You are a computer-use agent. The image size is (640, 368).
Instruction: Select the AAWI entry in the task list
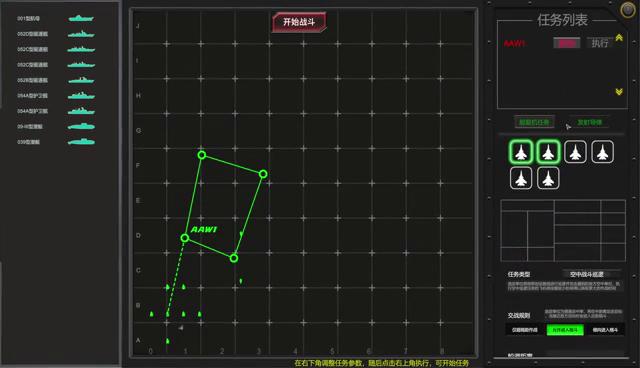coord(514,43)
